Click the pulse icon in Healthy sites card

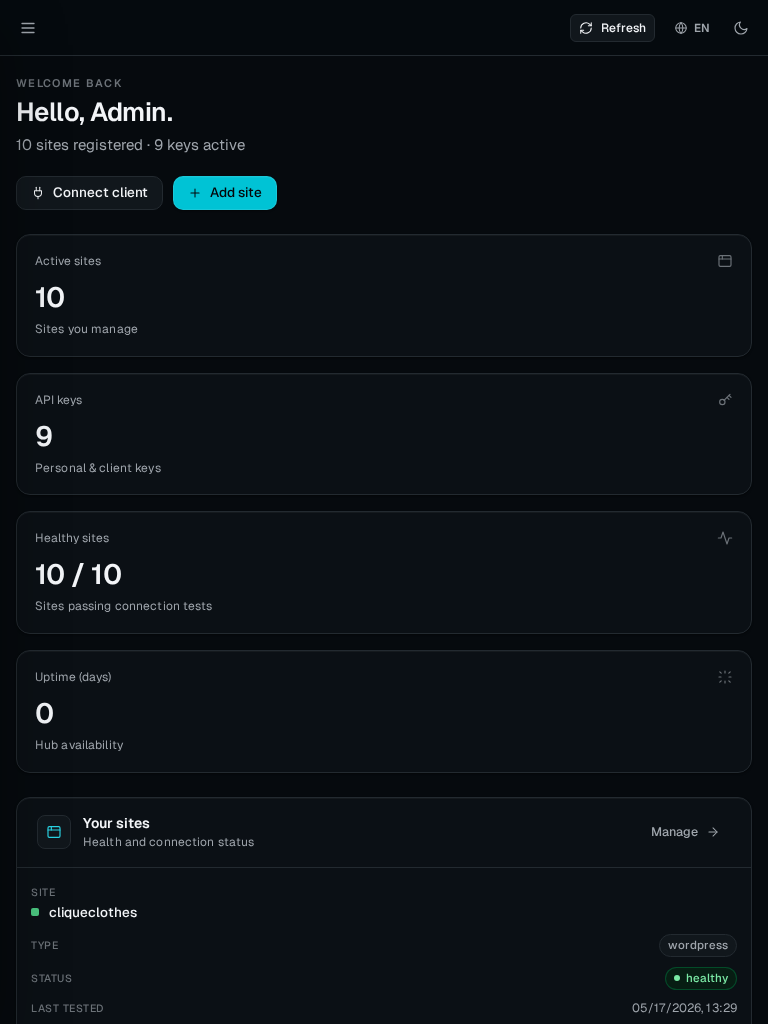[724, 538]
